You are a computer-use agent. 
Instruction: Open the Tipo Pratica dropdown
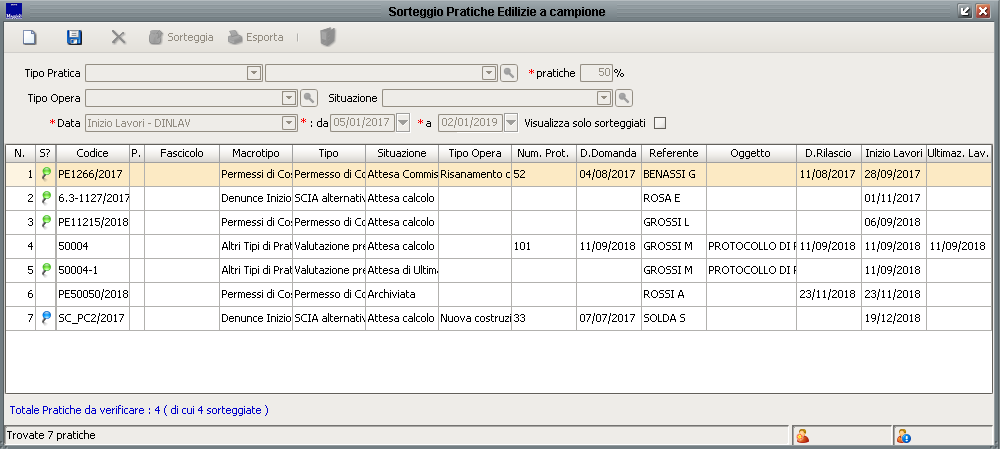point(254,73)
